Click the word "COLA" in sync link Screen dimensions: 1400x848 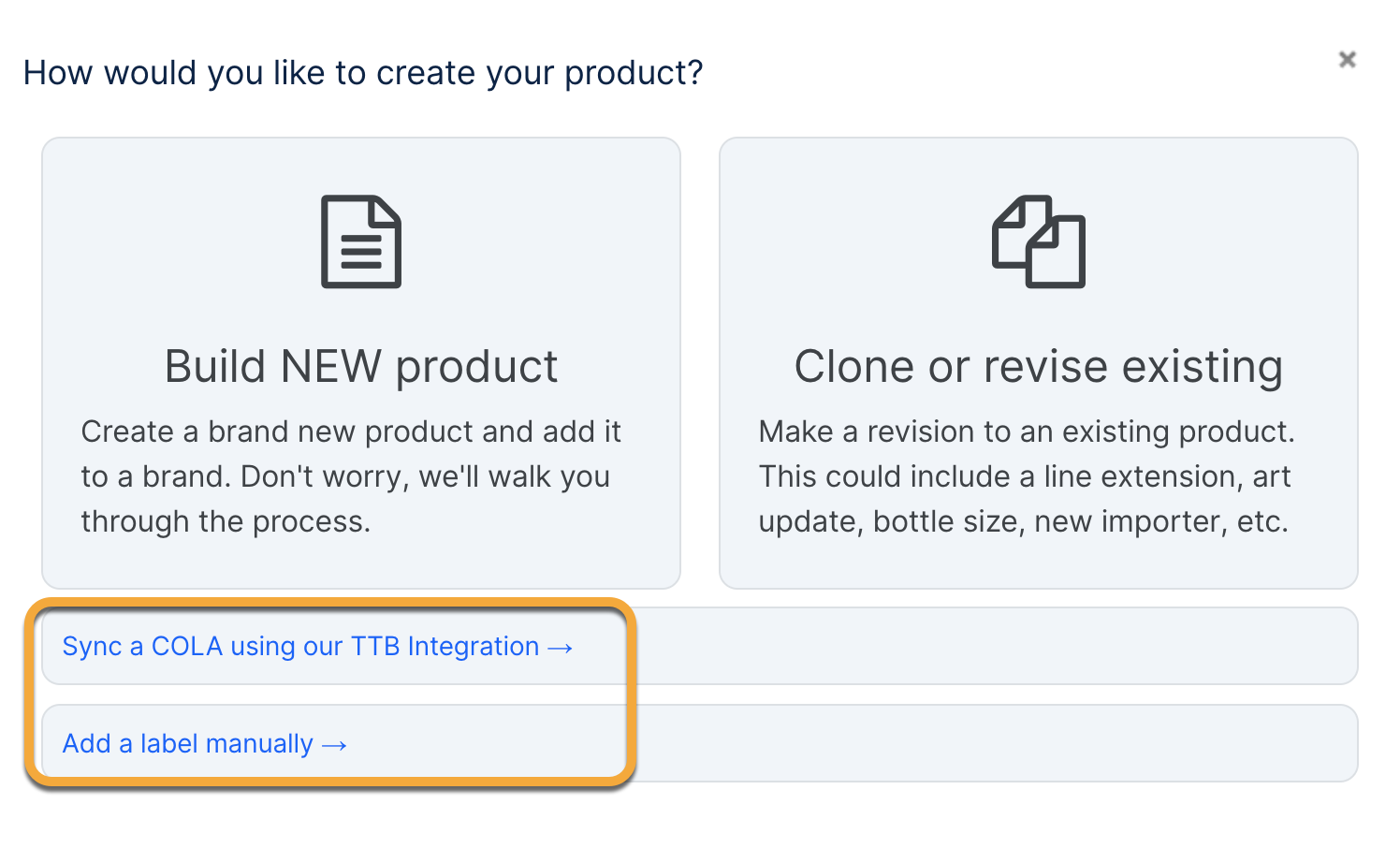click(x=186, y=647)
